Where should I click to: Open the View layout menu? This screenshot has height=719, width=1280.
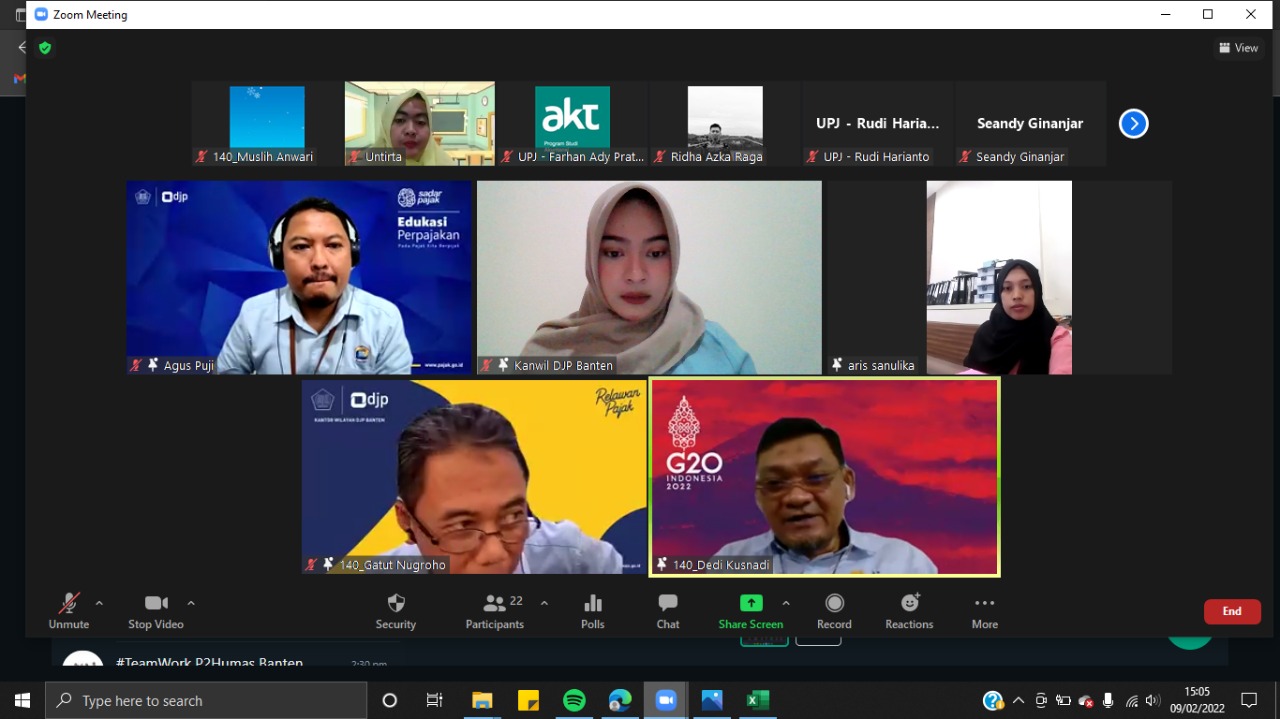1238,48
